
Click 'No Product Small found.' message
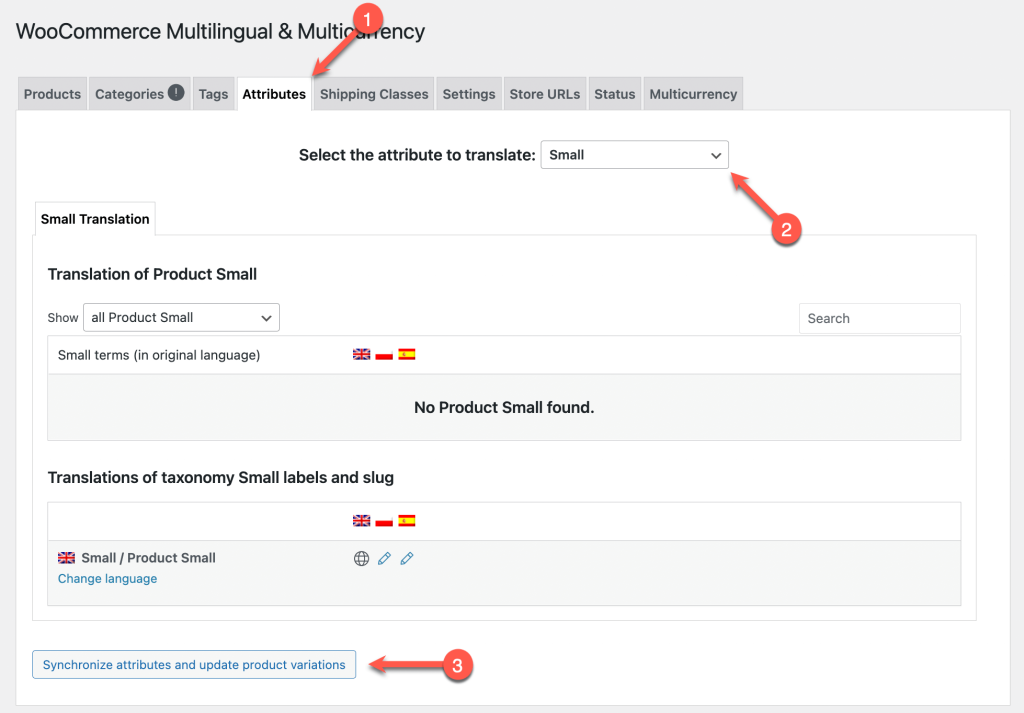pos(504,407)
